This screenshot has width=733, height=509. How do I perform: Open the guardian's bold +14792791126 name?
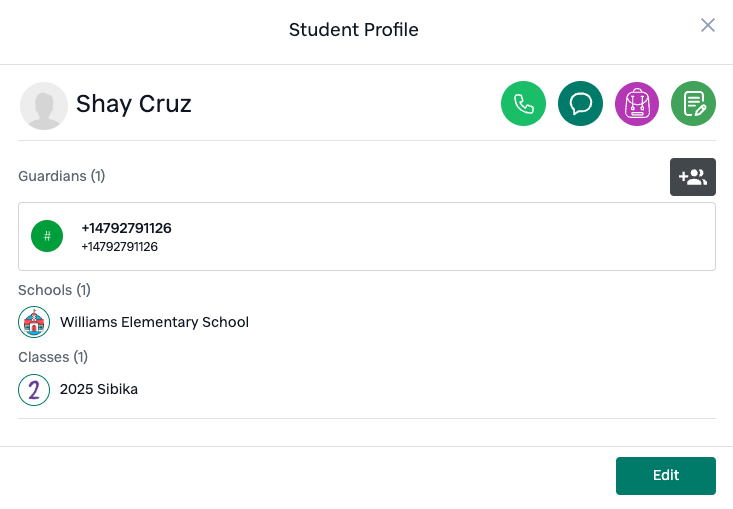(126, 228)
